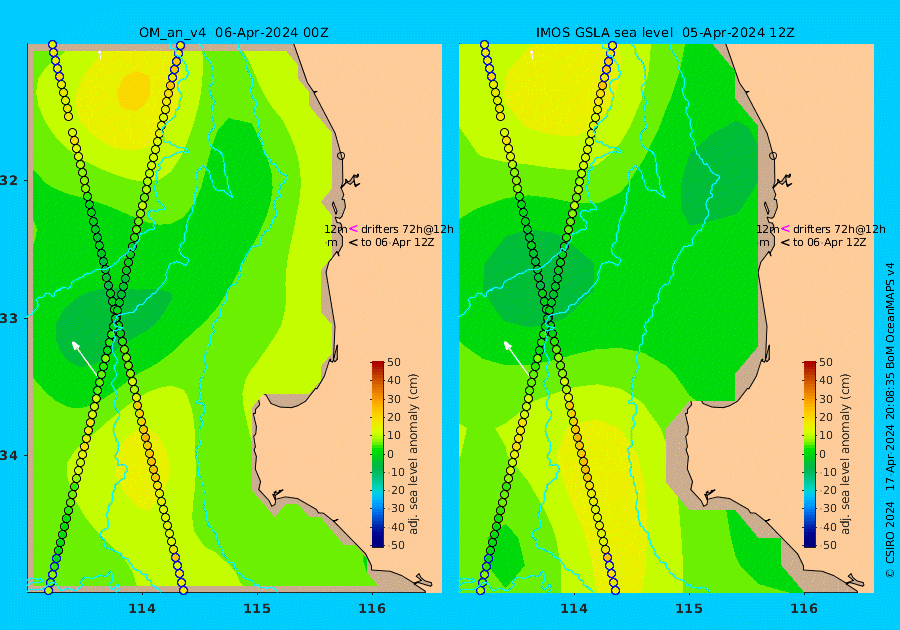Click the "20" yellow tick label on right colorbar
900x630 pixels.
825,417
